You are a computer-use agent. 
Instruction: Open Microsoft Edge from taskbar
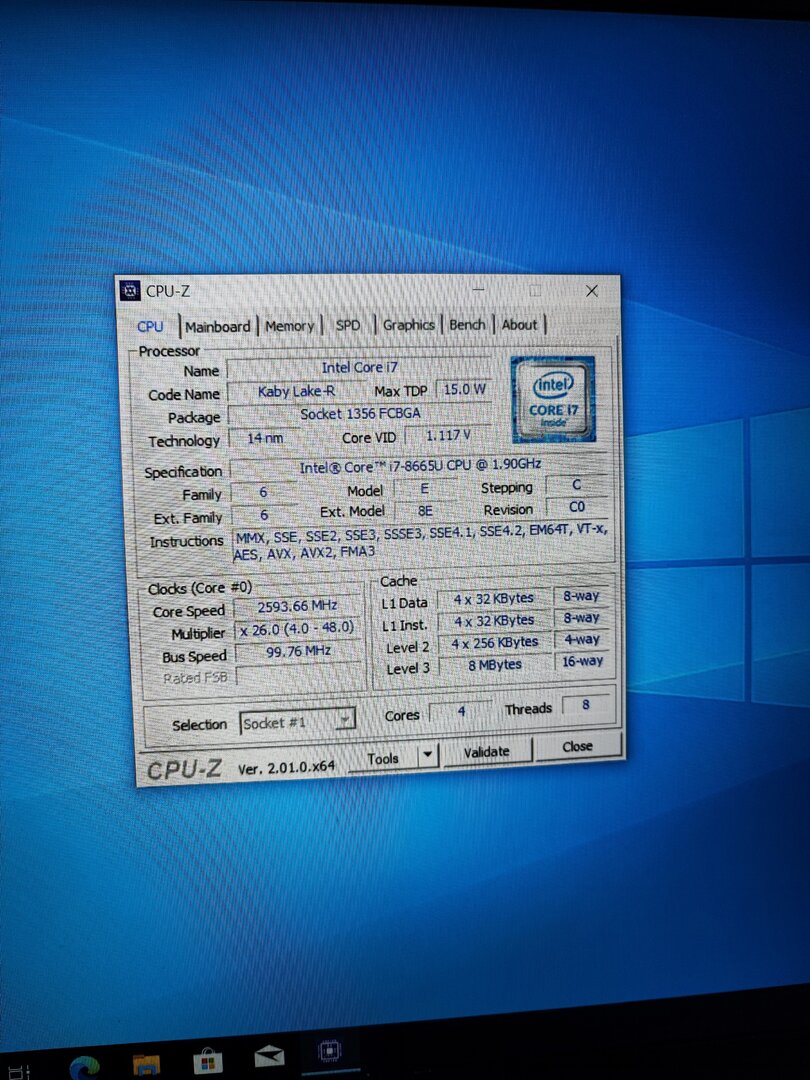point(85,1067)
